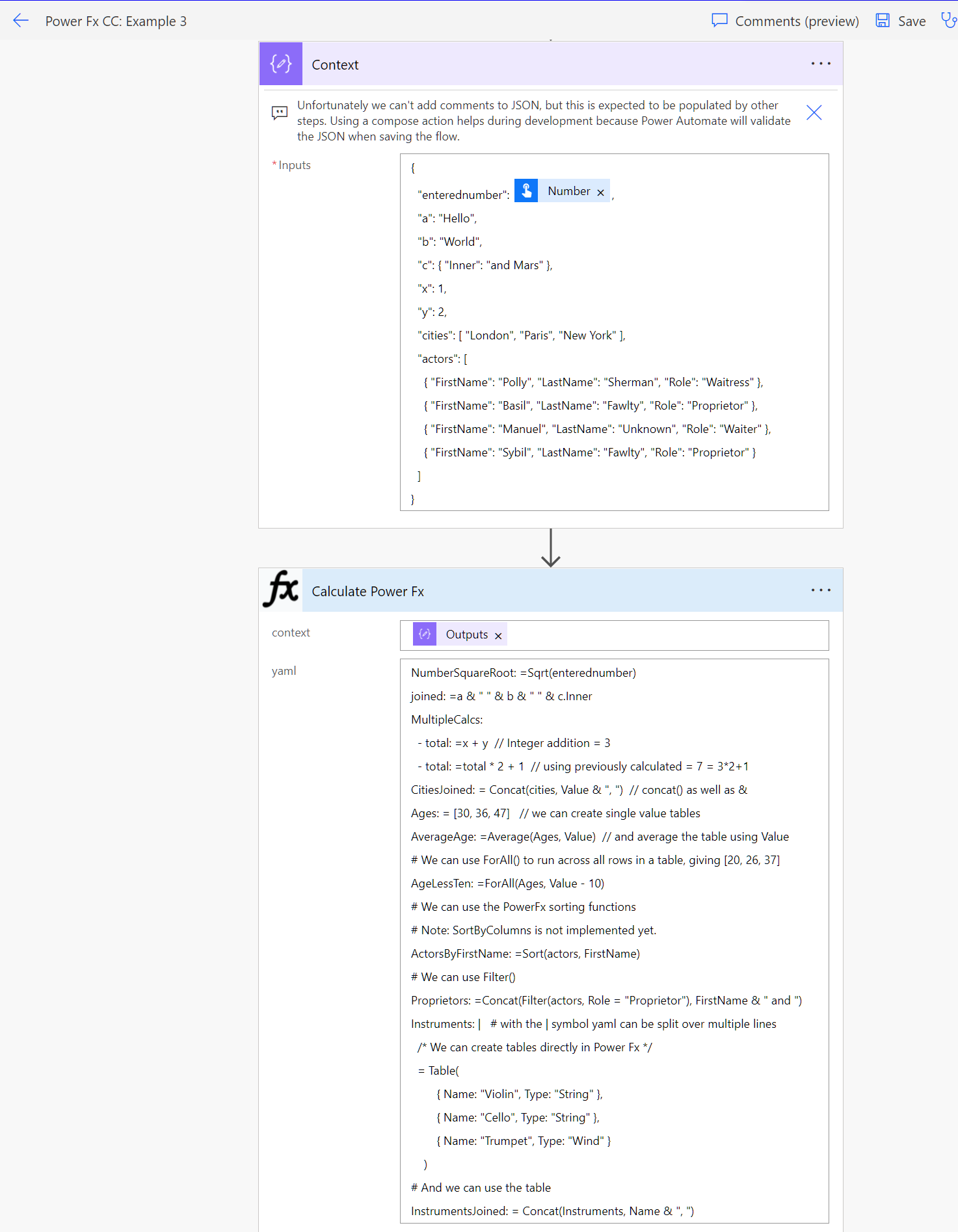Collapse the Calculate Power Fx header

pyautogui.click(x=552, y=590)
